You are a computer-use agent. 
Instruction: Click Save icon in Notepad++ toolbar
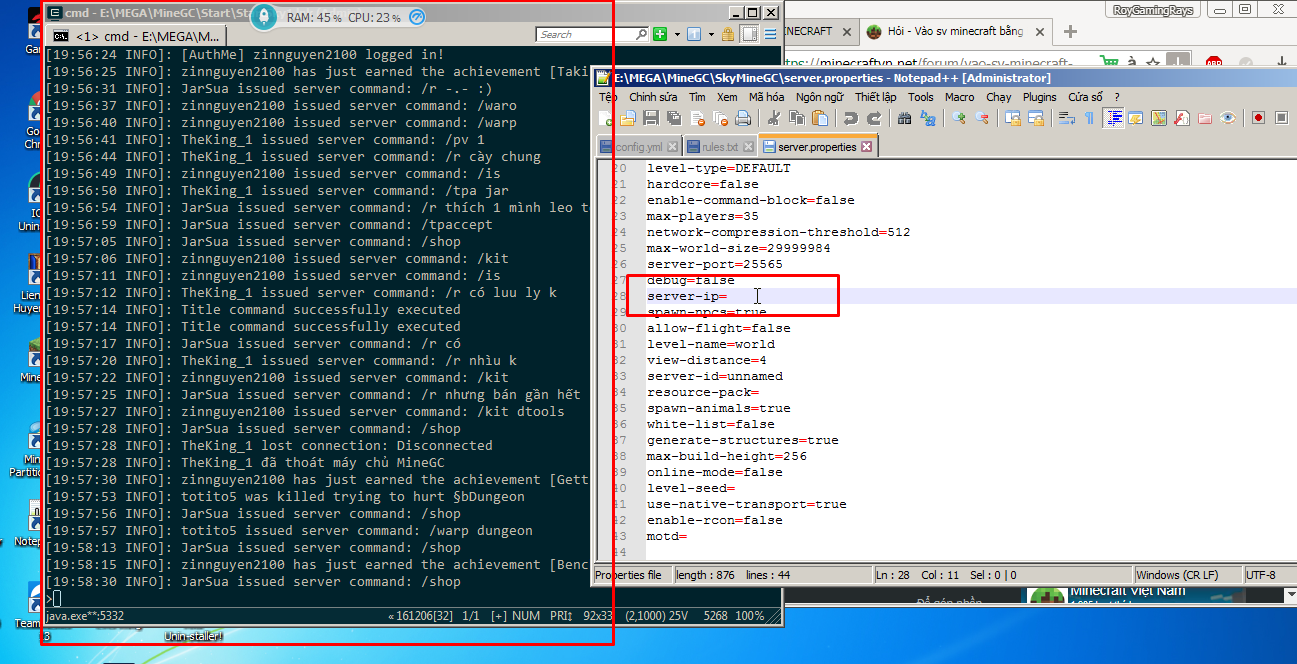651,118
